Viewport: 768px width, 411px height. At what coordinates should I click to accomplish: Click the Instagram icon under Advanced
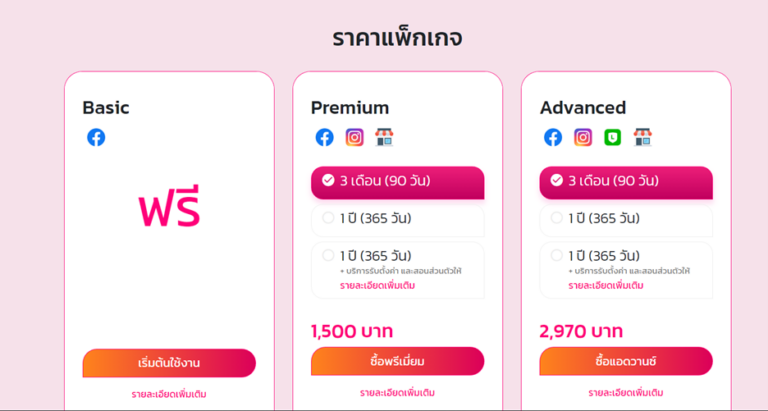click(x=583, y=138)
